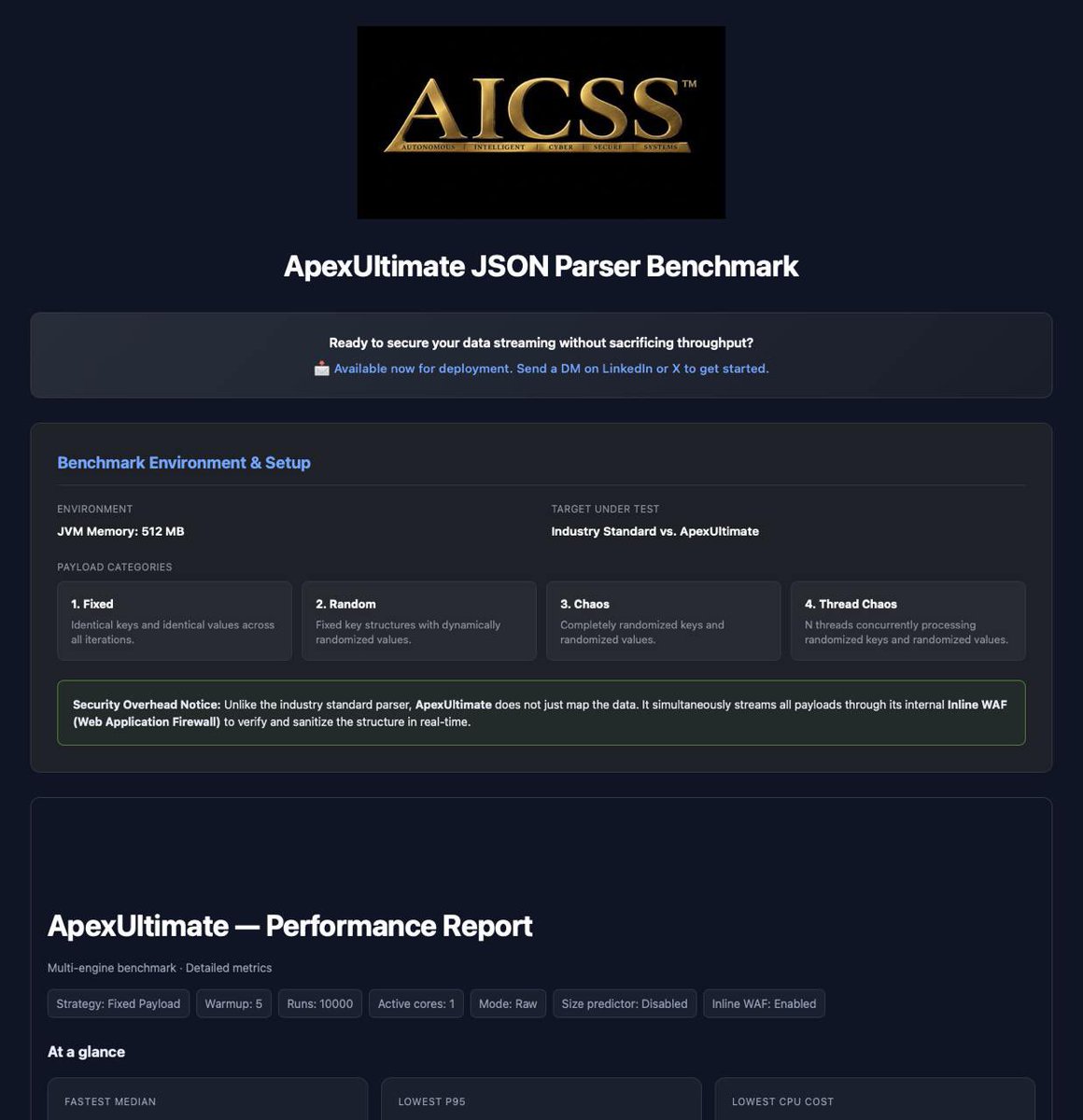Select the '1. Fixed' payload card
The width and height of the screenshot is (1083, 1120).
[175, 621]
